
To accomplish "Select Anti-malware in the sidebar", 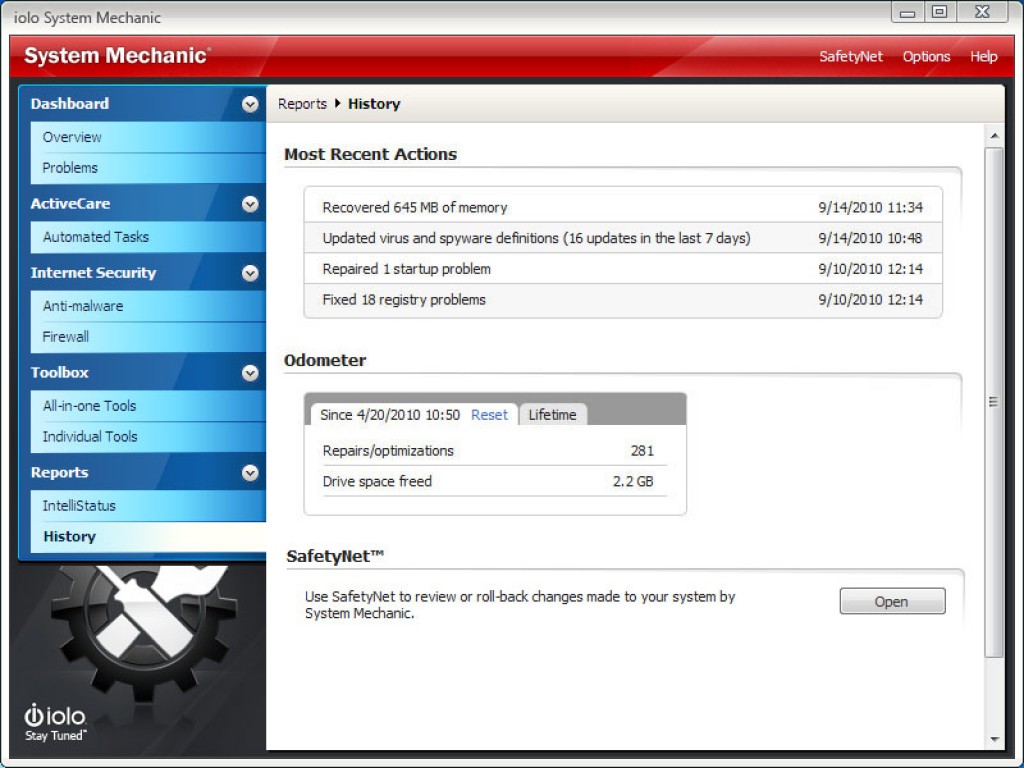I will (82, 306).
